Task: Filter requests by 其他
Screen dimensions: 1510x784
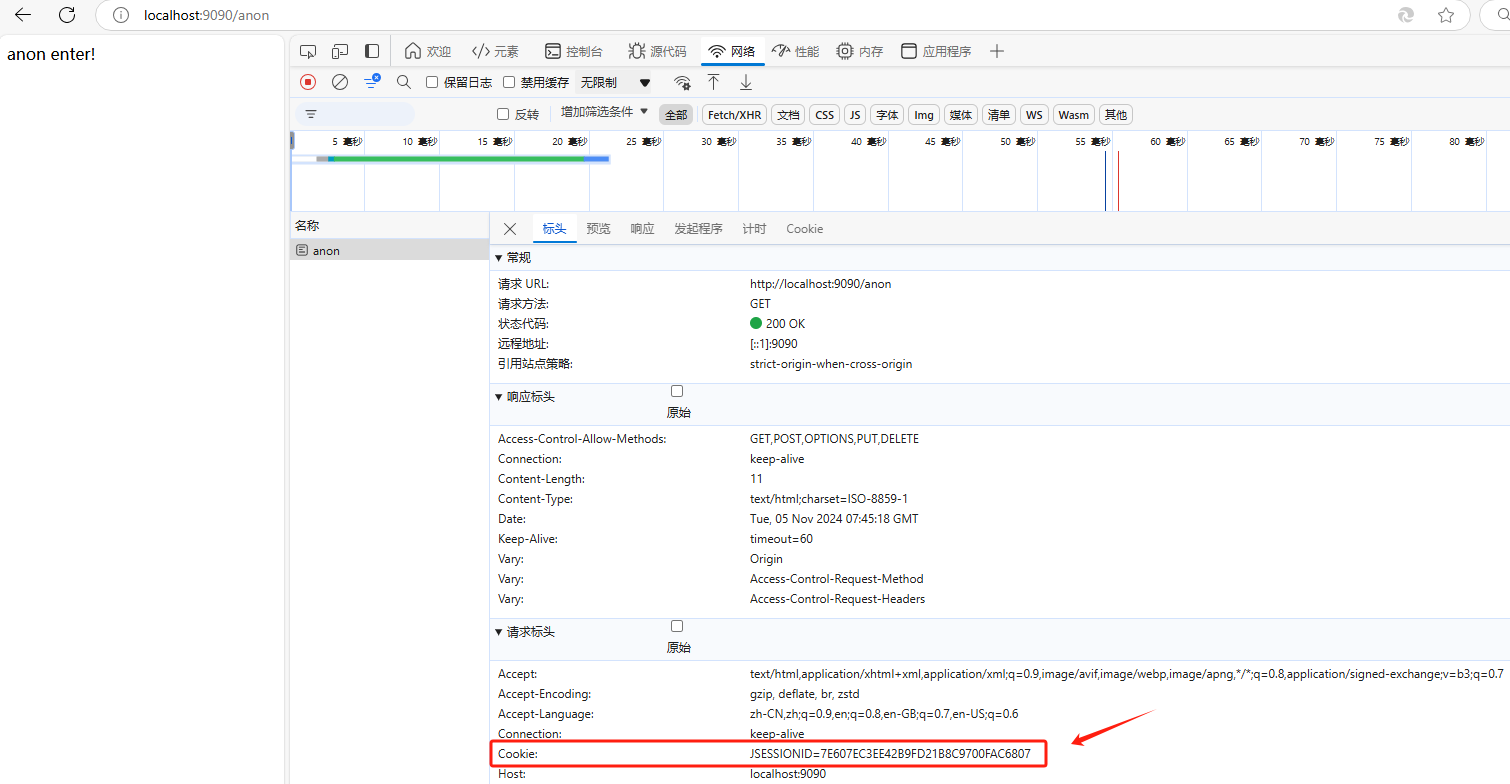Action: click(1116, 115)
